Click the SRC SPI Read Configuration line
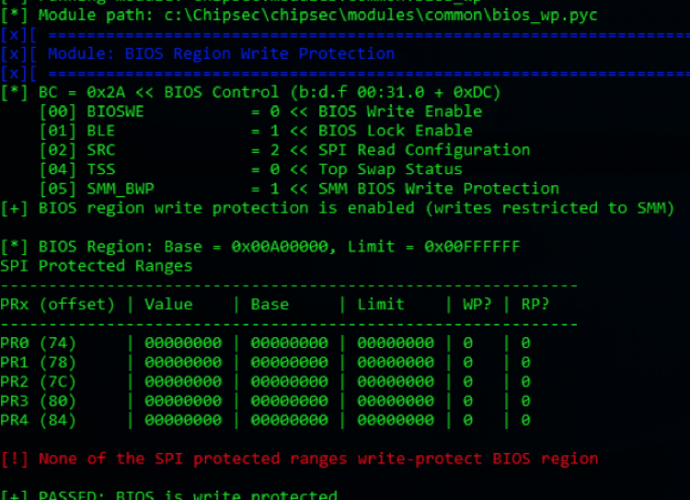690x500 pixels. 285,150
